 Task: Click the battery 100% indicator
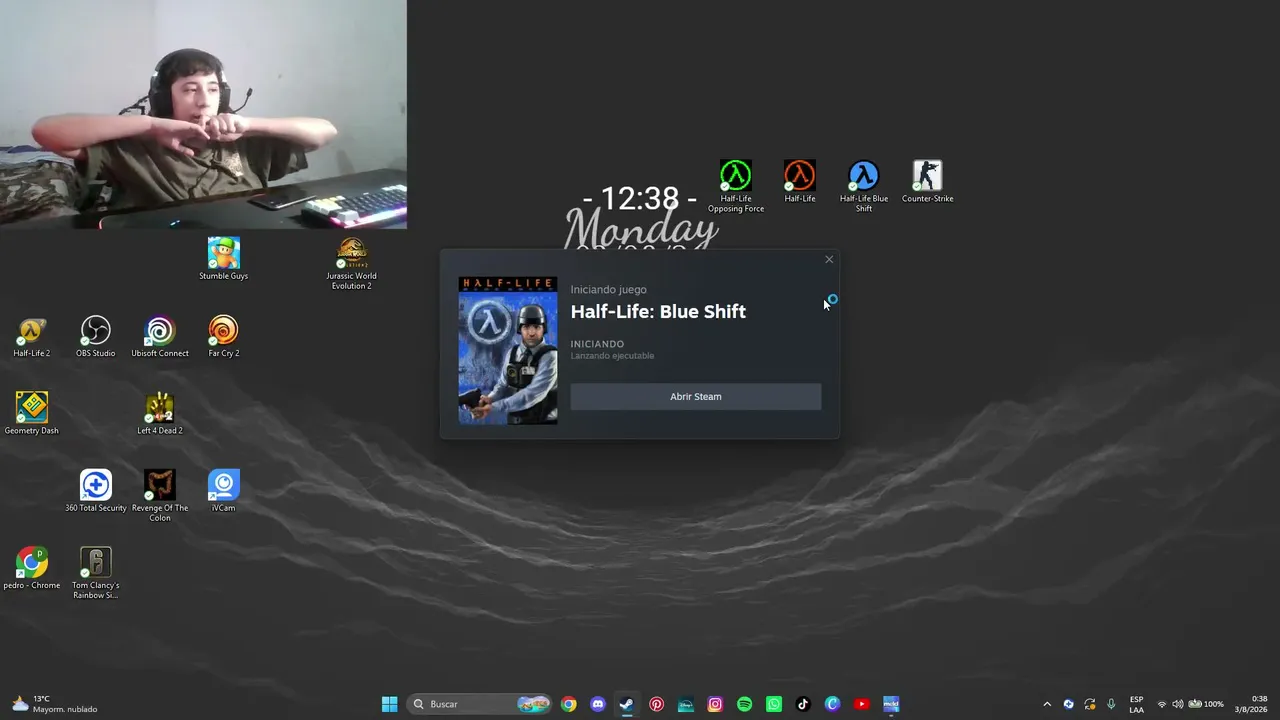click(x=1206, y=704)
